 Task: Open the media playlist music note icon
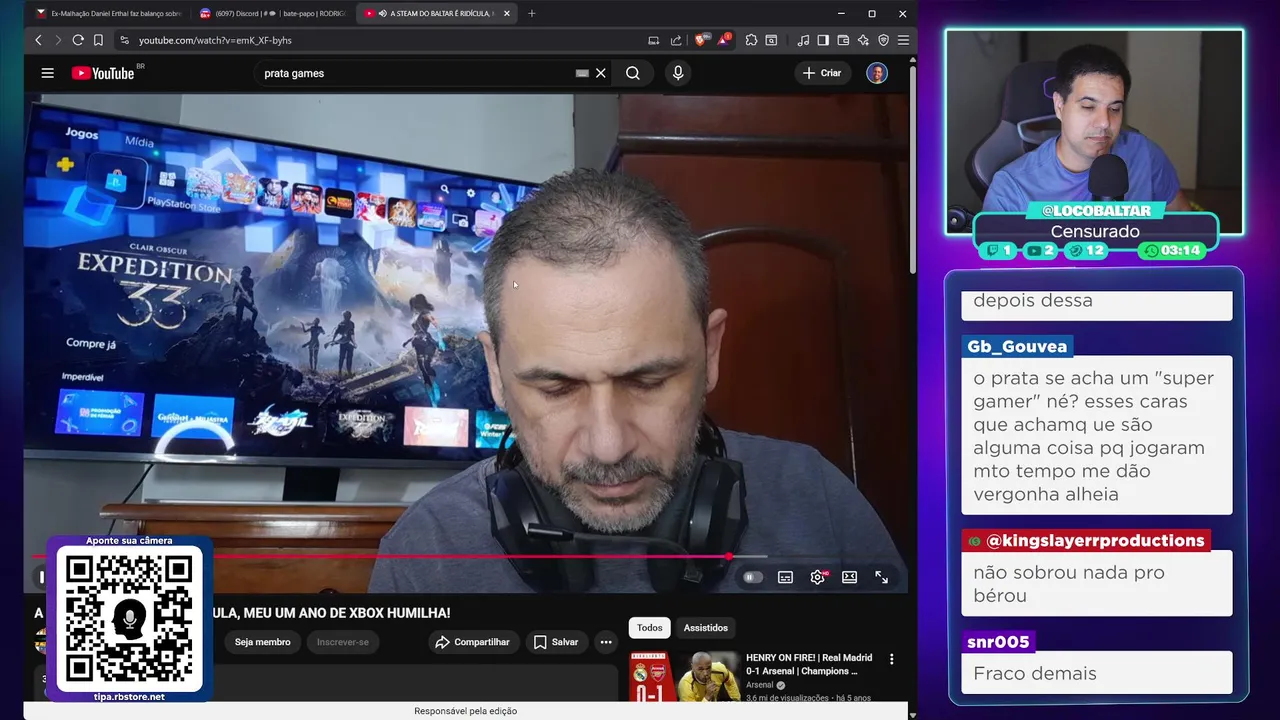(x=803, y=40)
